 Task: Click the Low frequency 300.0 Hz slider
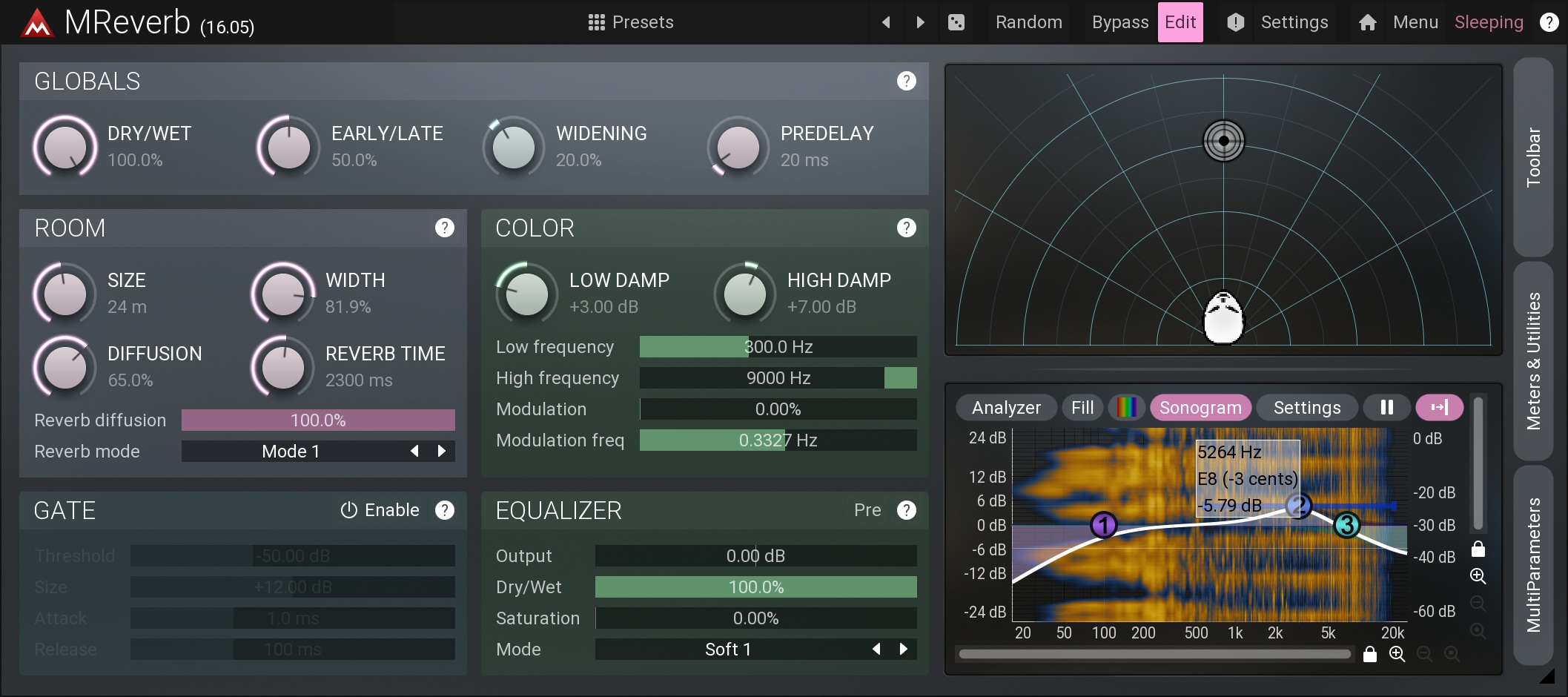pyautogui.click(x=778, y=346)
